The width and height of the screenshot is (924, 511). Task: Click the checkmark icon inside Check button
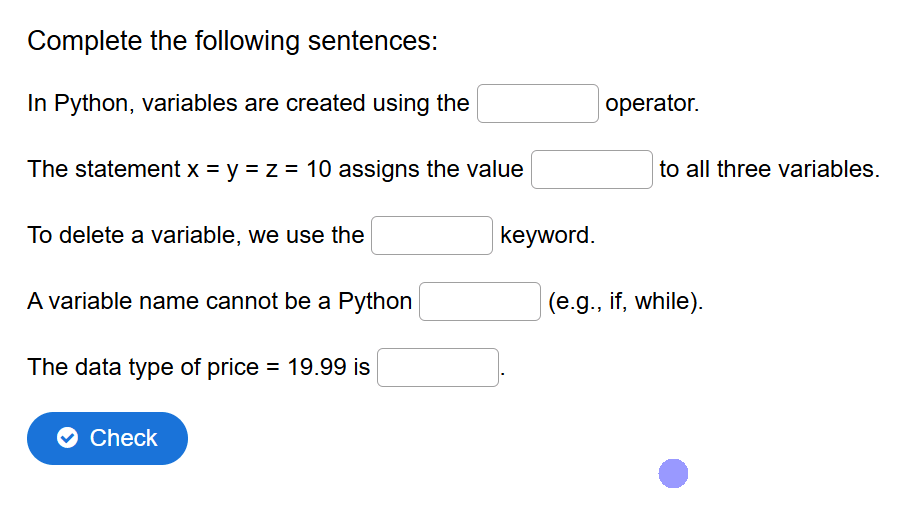67,438
